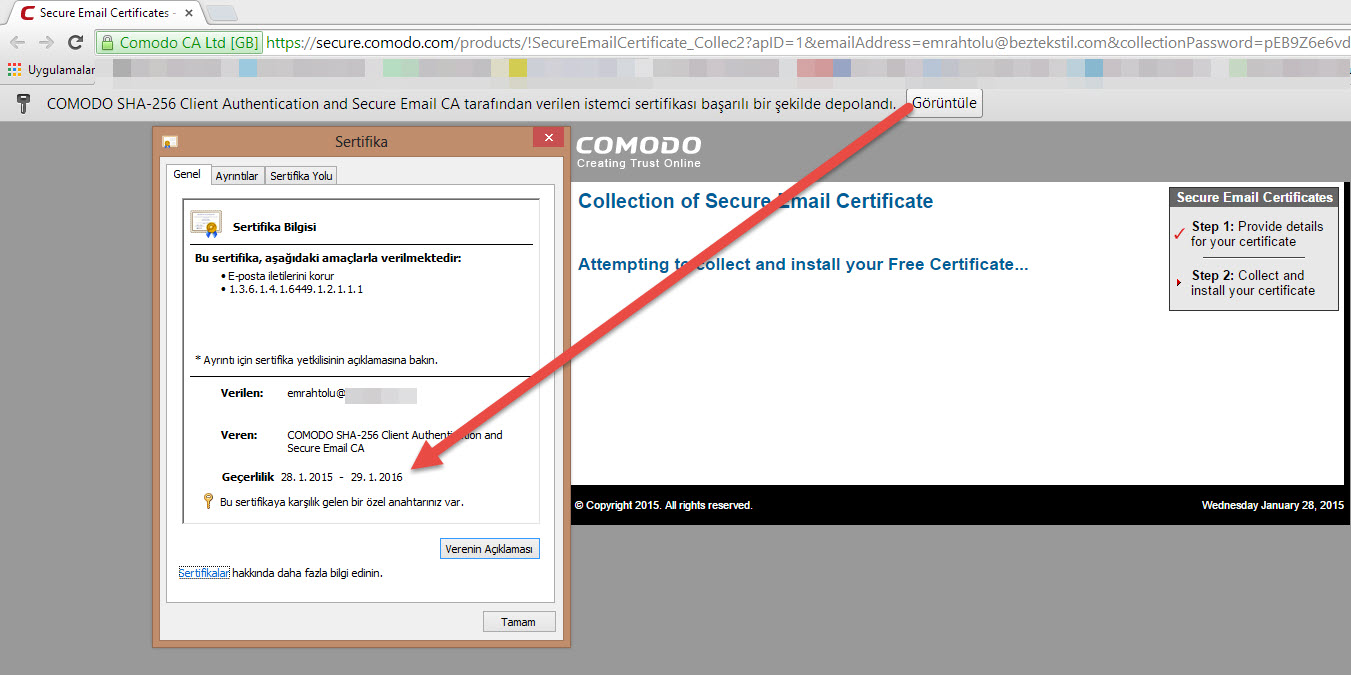Click the Görüntüle button in the infobar
Viewport: 1351px width, 675px height.
[x=944, y=103]
